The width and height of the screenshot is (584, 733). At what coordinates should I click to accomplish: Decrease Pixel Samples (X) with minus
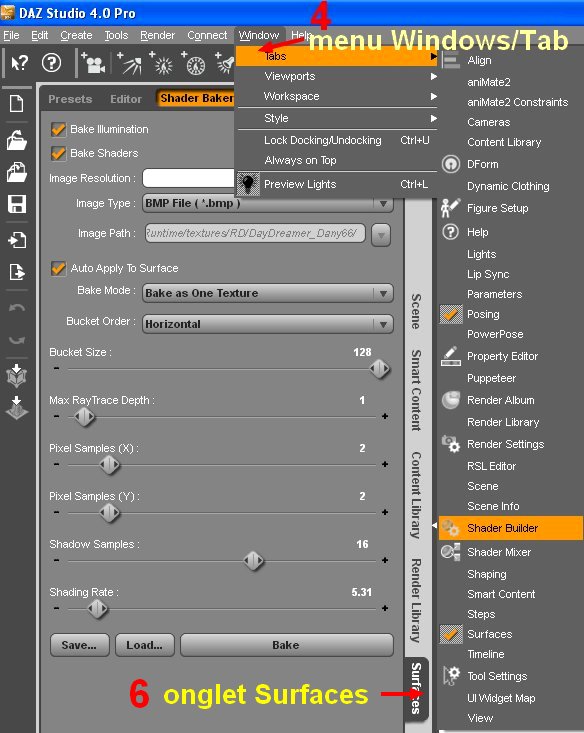[57, 464]
